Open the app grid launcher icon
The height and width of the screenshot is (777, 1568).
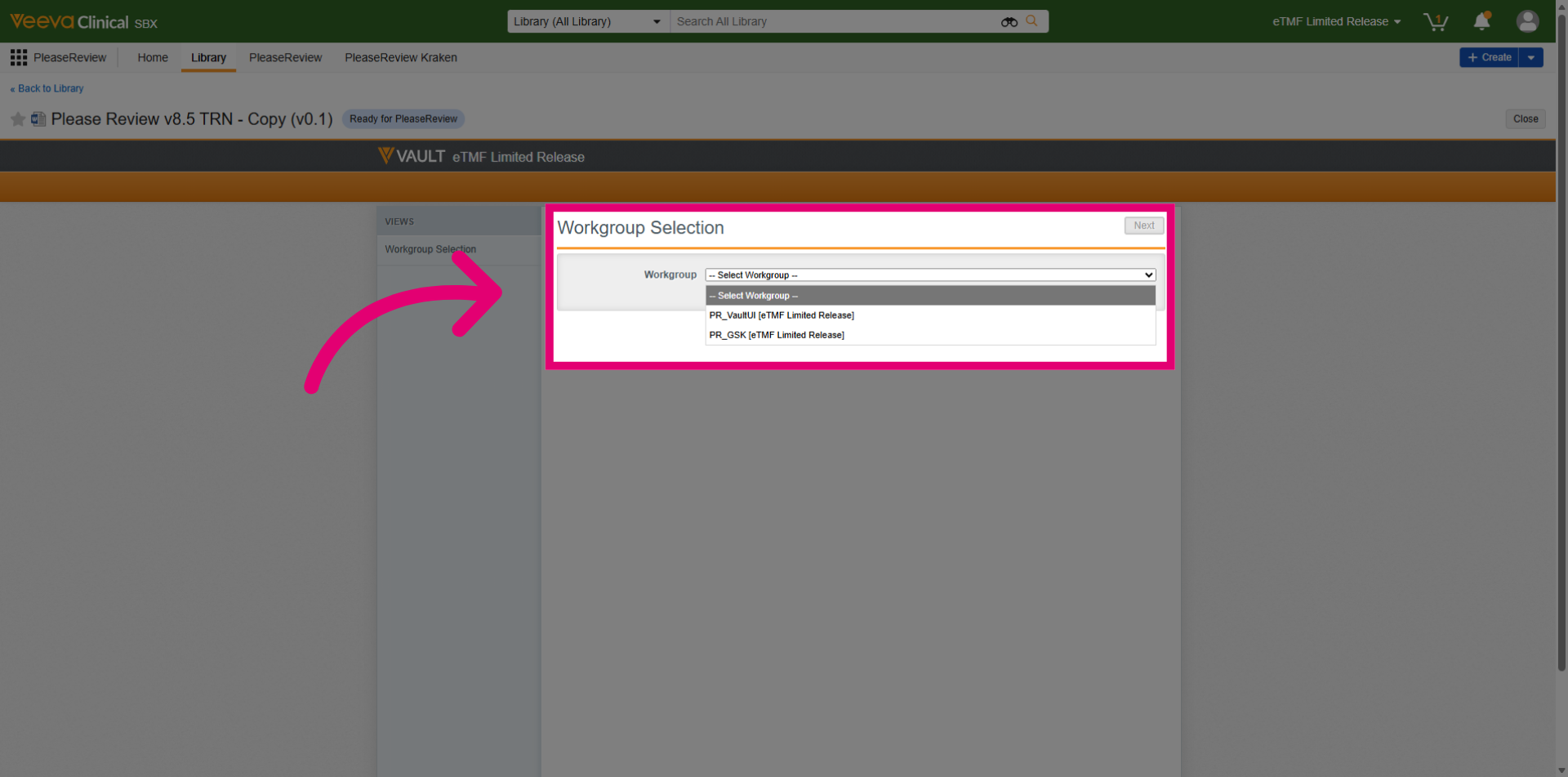pyautogui.click(x=18, y=57)
